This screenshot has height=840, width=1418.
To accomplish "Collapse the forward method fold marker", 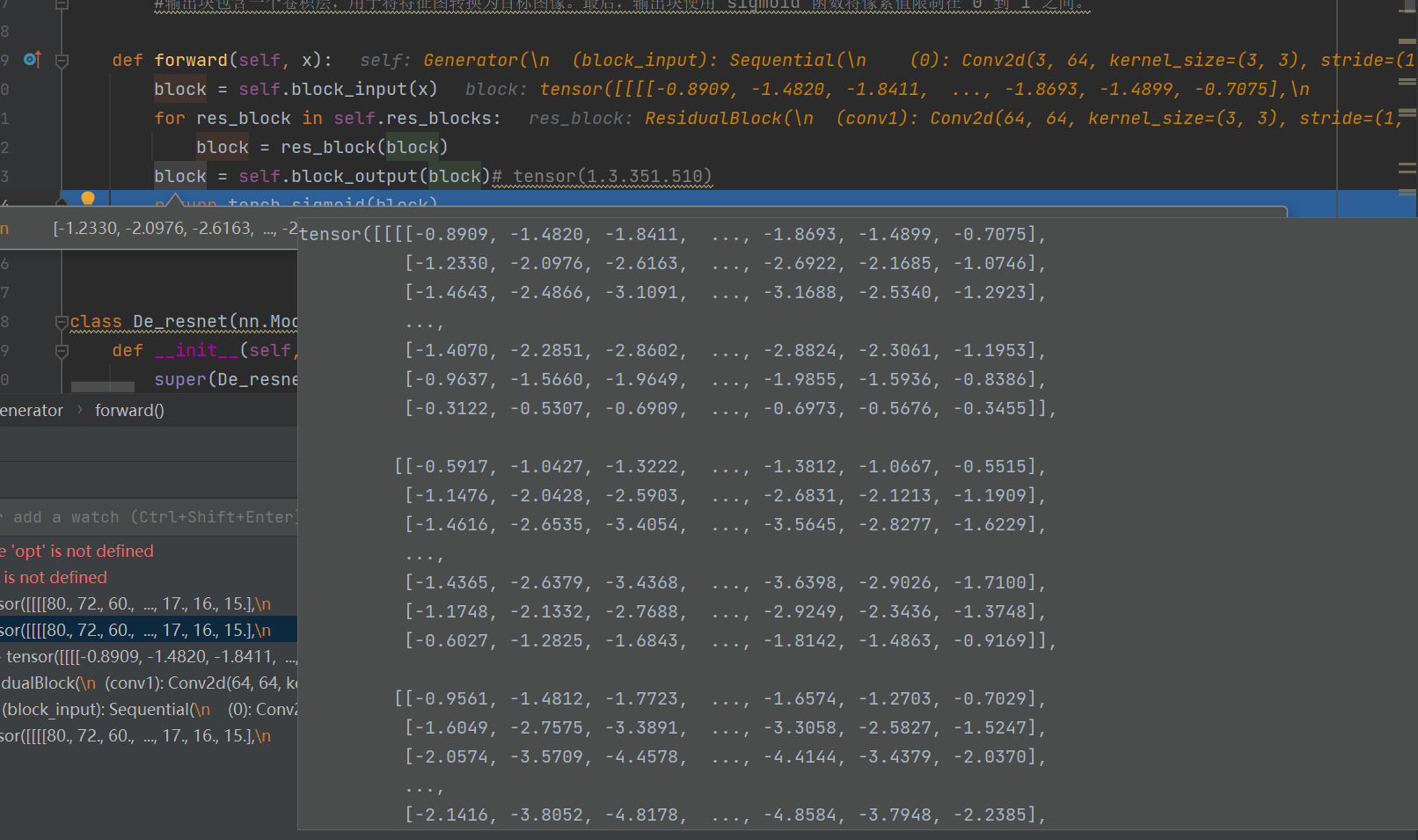I will 62,61.
